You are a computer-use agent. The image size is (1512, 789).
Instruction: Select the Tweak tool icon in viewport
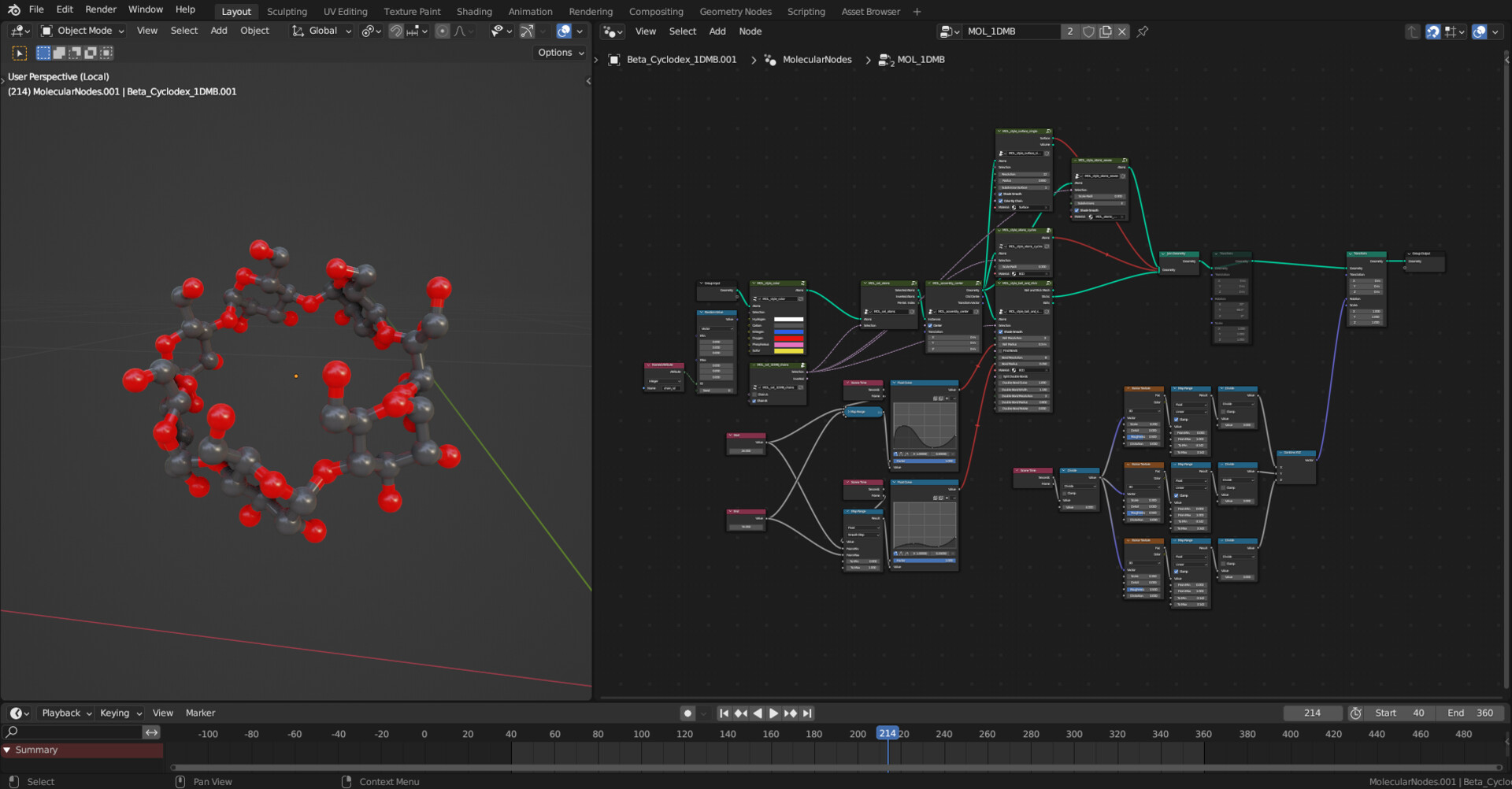tap(20, 53)
